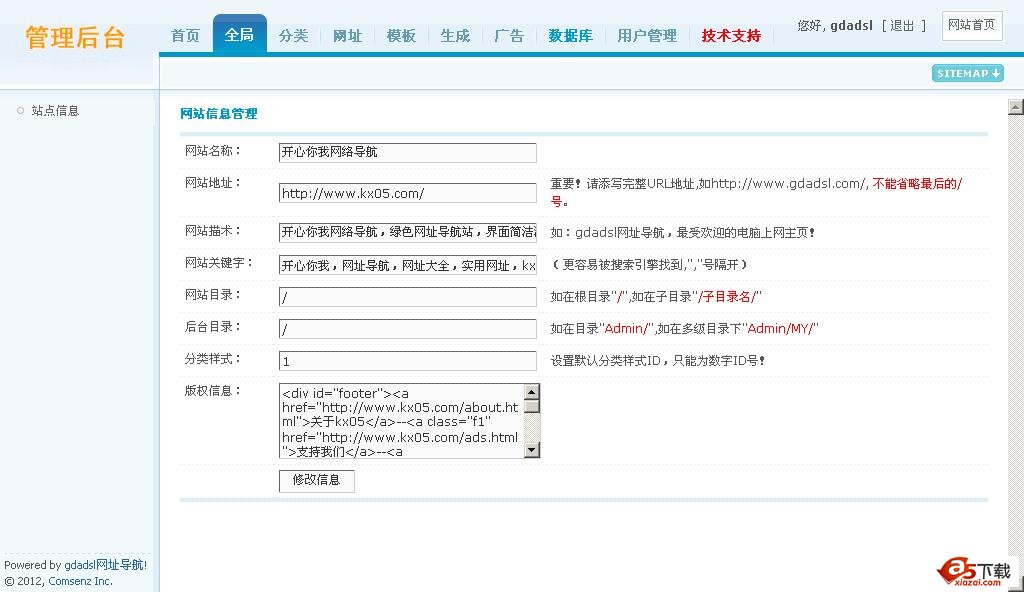Select 站点信息 in the sidebar
This screenshot has height=592, width=1024.
pyautogui.click(x=55, y=111)
